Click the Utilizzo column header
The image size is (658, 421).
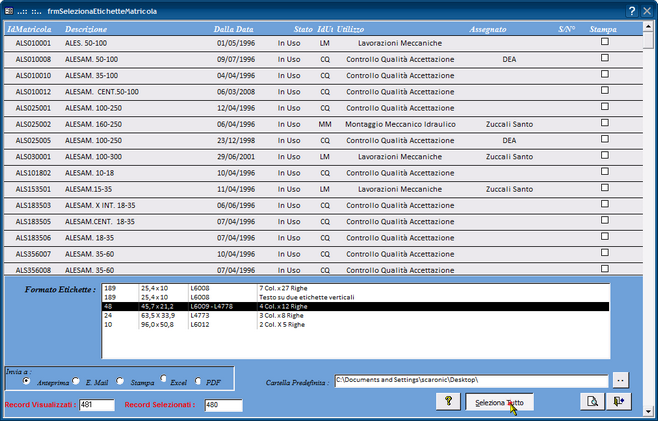[x=350, y=29]
